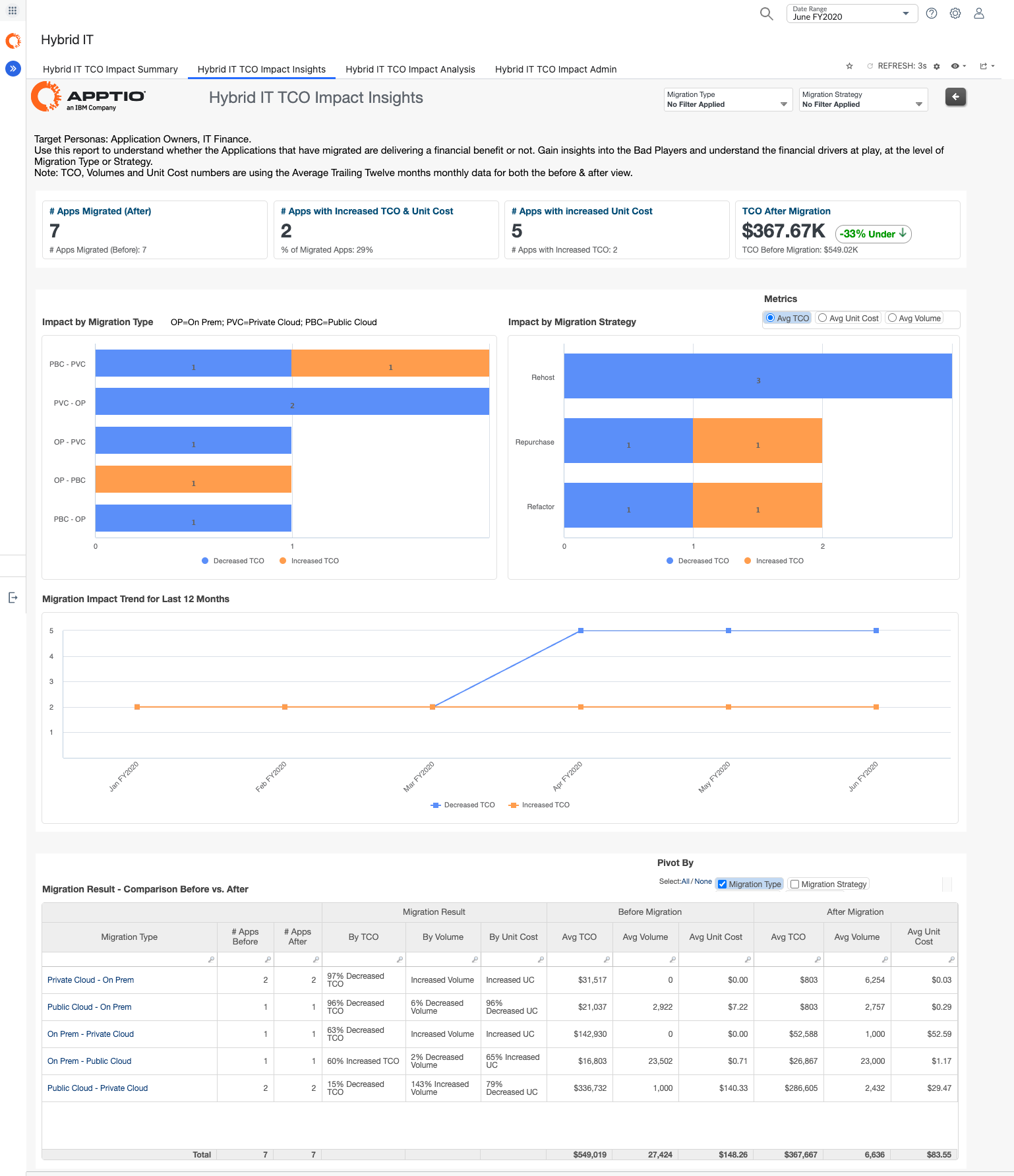This screenshot has width=1014, height=1176.
Task: Select the Avg Volume radio button
Action: (x=892, y=318)
